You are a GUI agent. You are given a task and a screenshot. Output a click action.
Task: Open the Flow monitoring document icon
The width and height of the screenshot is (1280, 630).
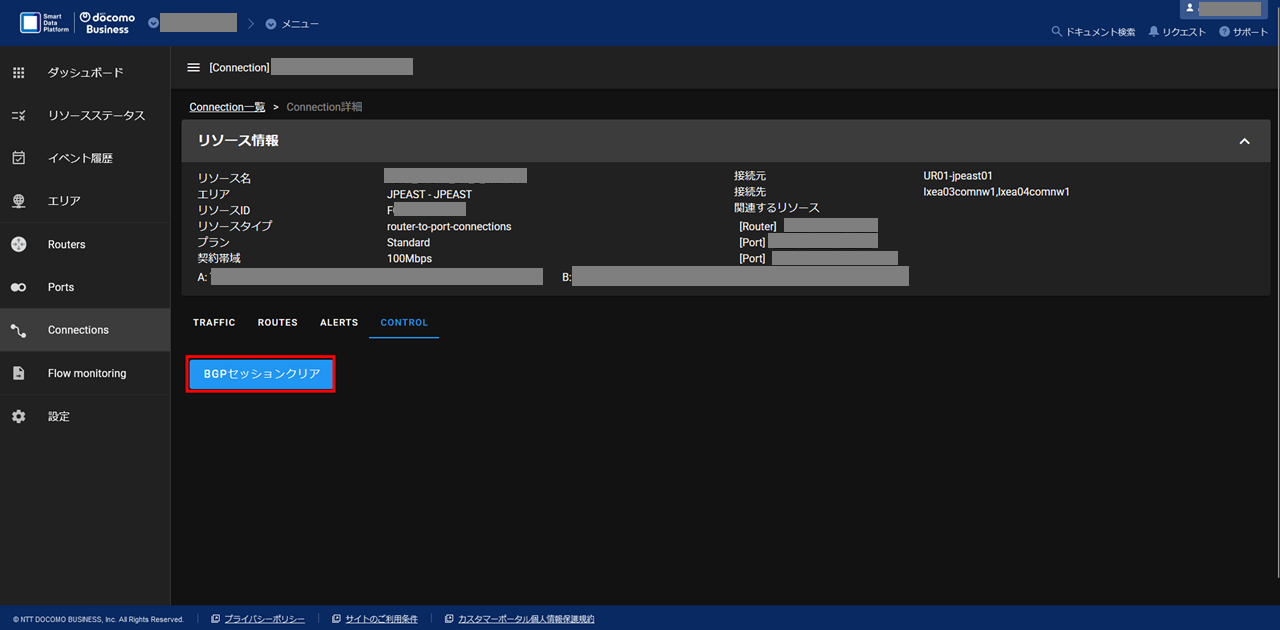pos(18,373)
